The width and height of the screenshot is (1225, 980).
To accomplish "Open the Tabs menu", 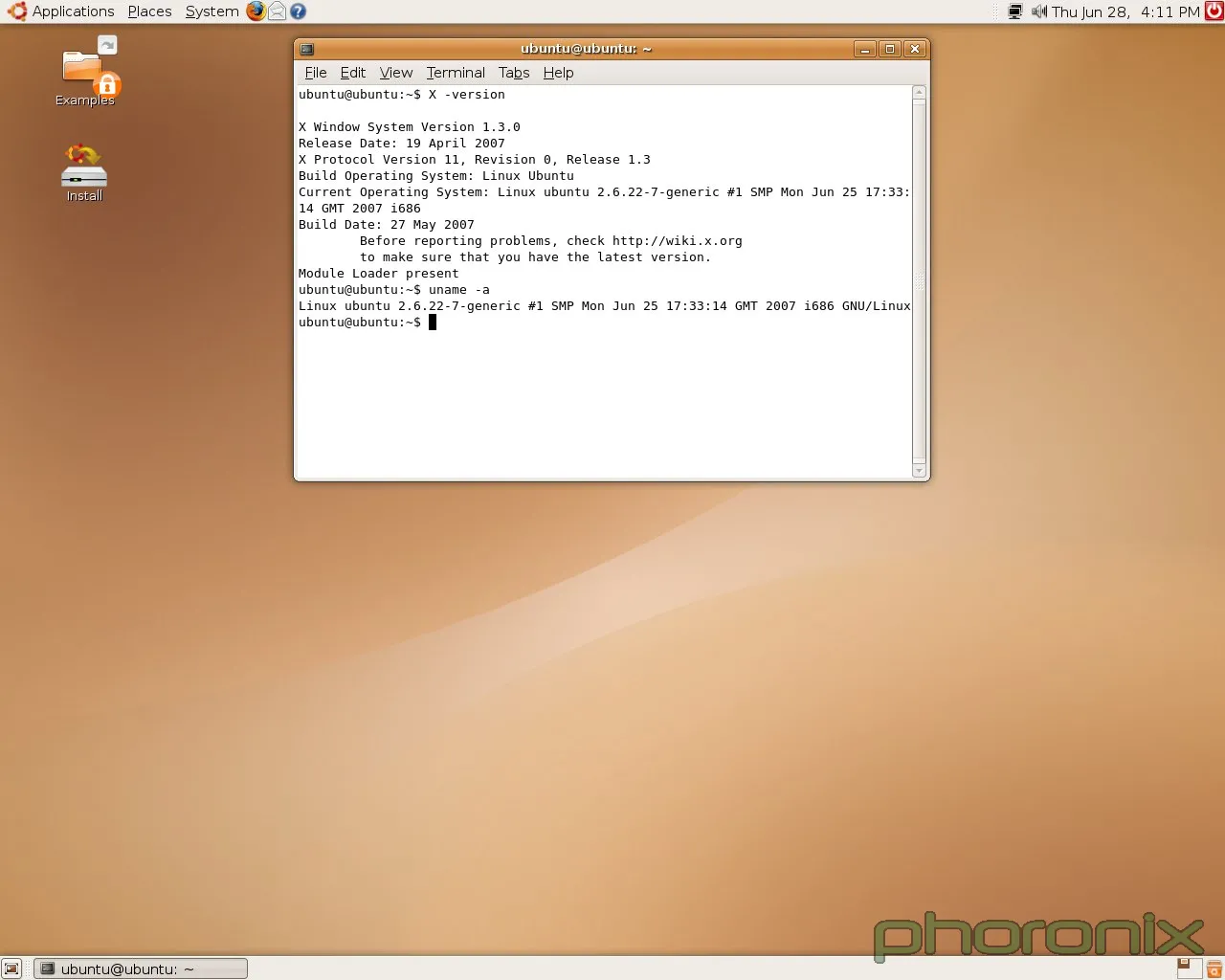I will [514, 73].
